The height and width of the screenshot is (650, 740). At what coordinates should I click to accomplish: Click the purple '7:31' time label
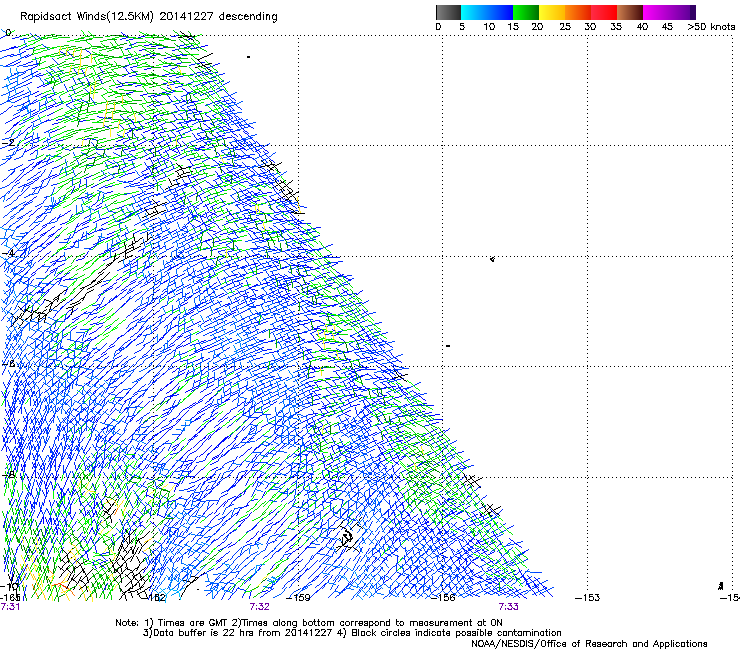coord(10,607)
